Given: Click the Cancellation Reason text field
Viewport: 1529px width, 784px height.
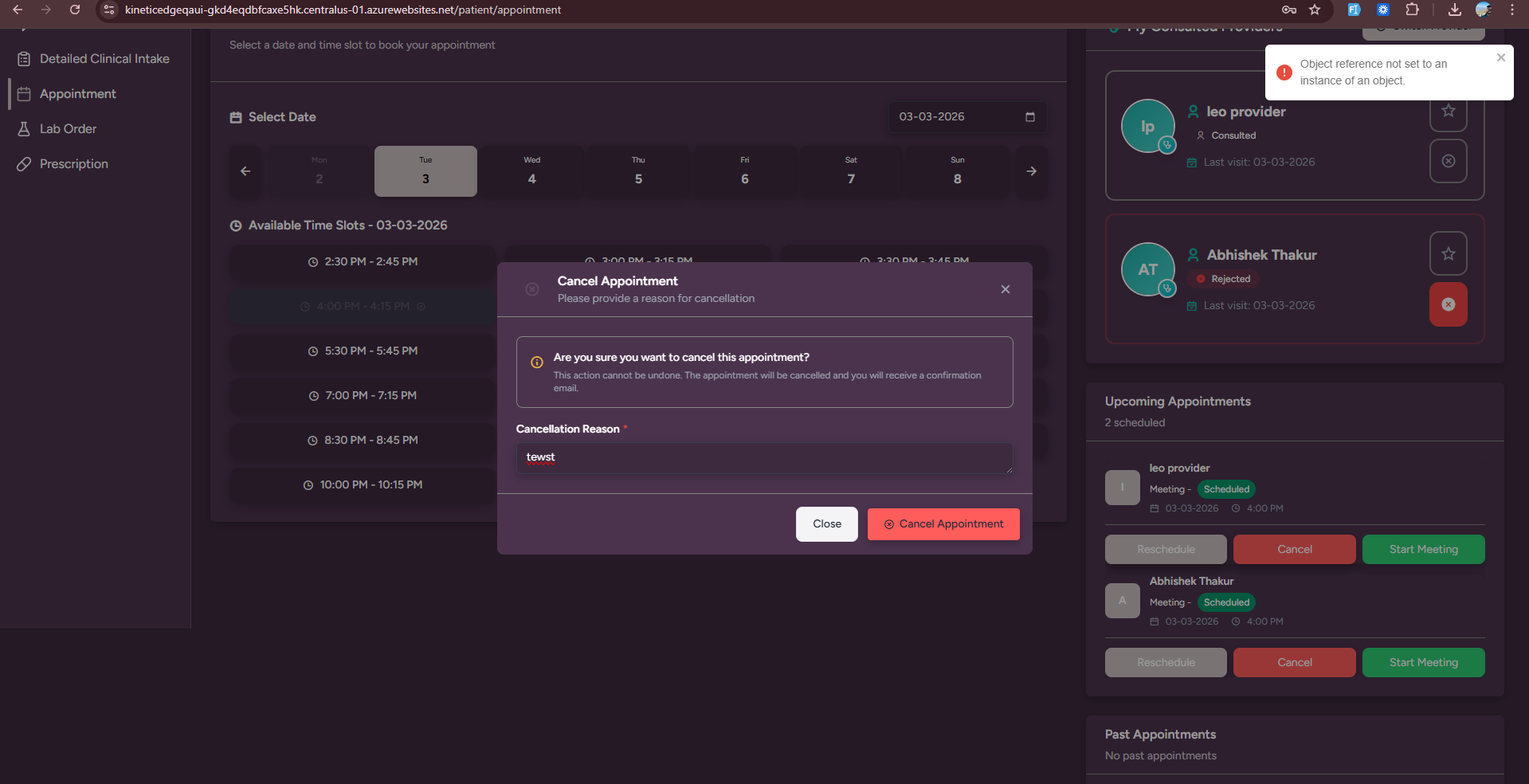Looking at the screenshot, I should tap(763, 458).
